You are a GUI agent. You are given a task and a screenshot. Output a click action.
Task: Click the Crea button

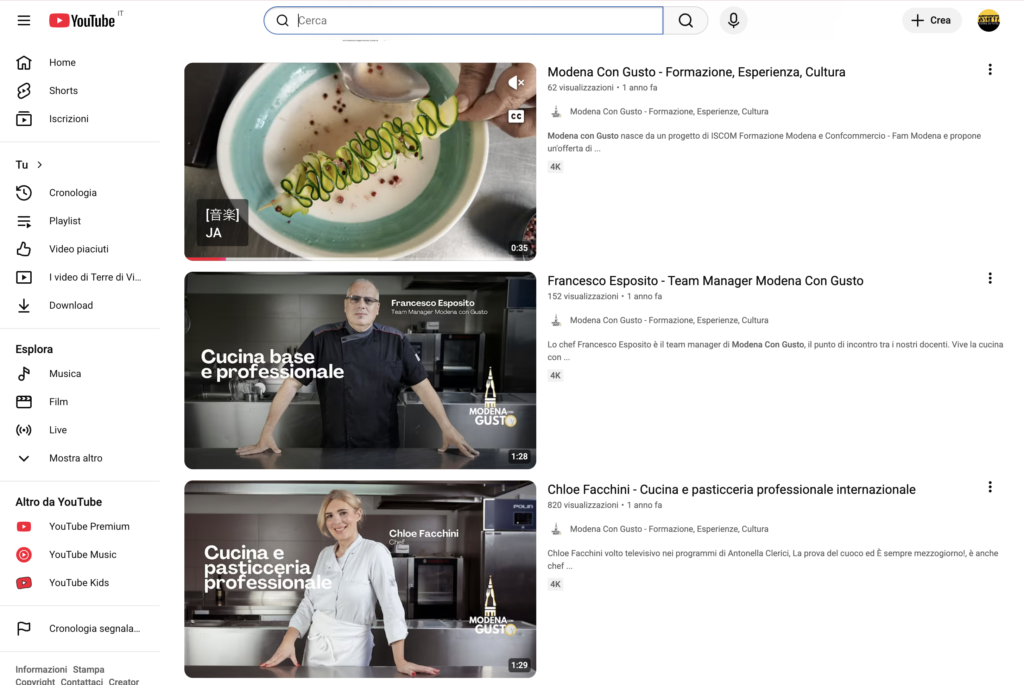pos(931,21)
